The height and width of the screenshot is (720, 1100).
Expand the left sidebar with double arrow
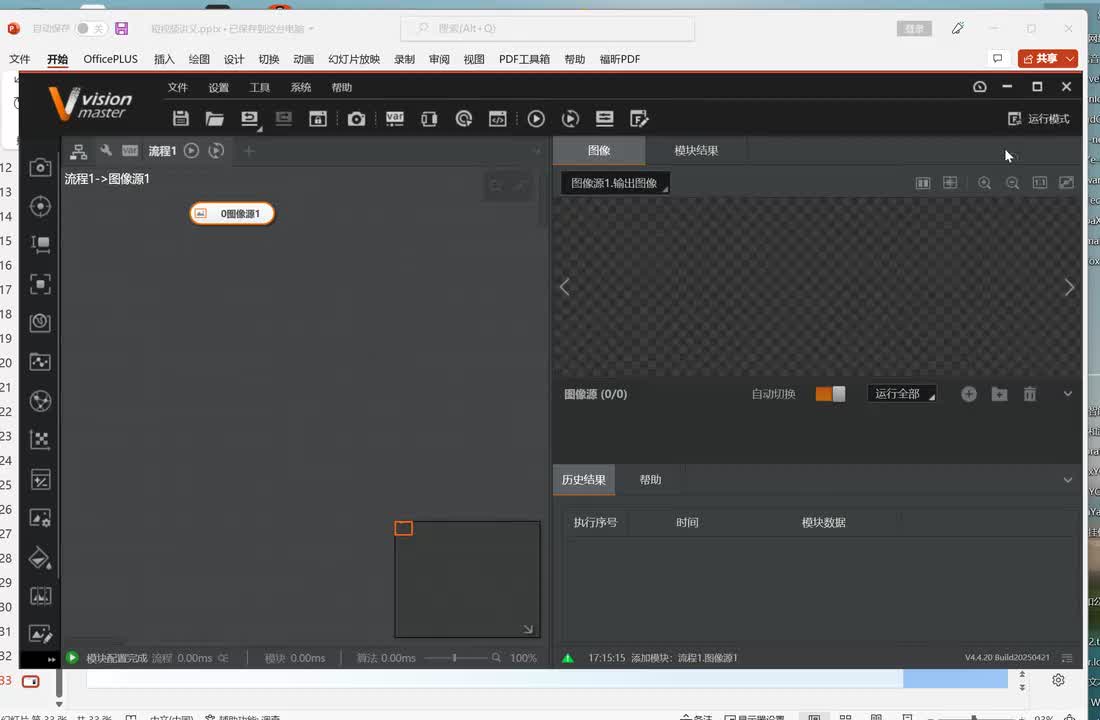51,660
